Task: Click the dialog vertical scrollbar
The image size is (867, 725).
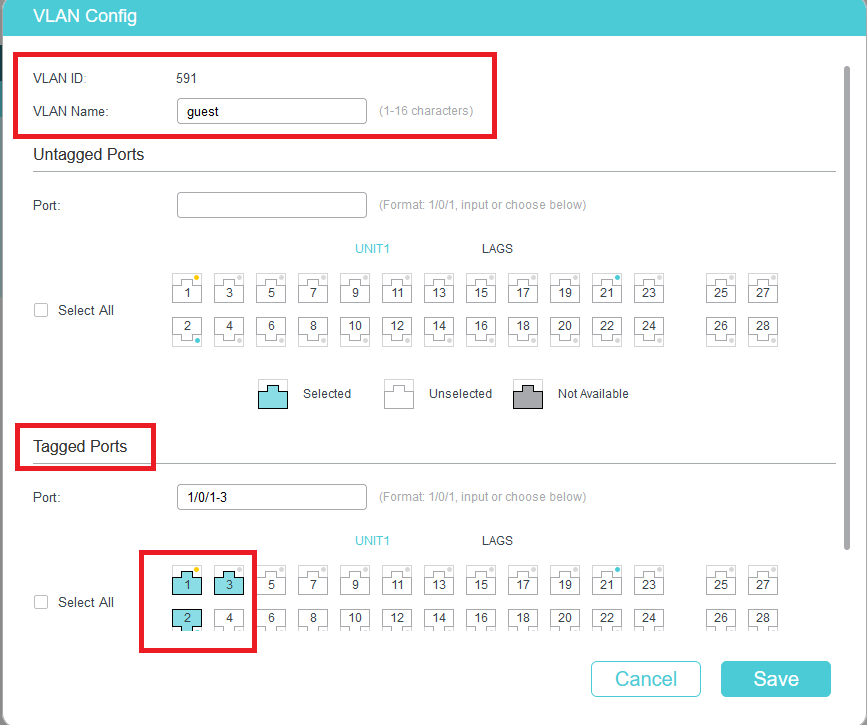Action: [x=847, y=307]
